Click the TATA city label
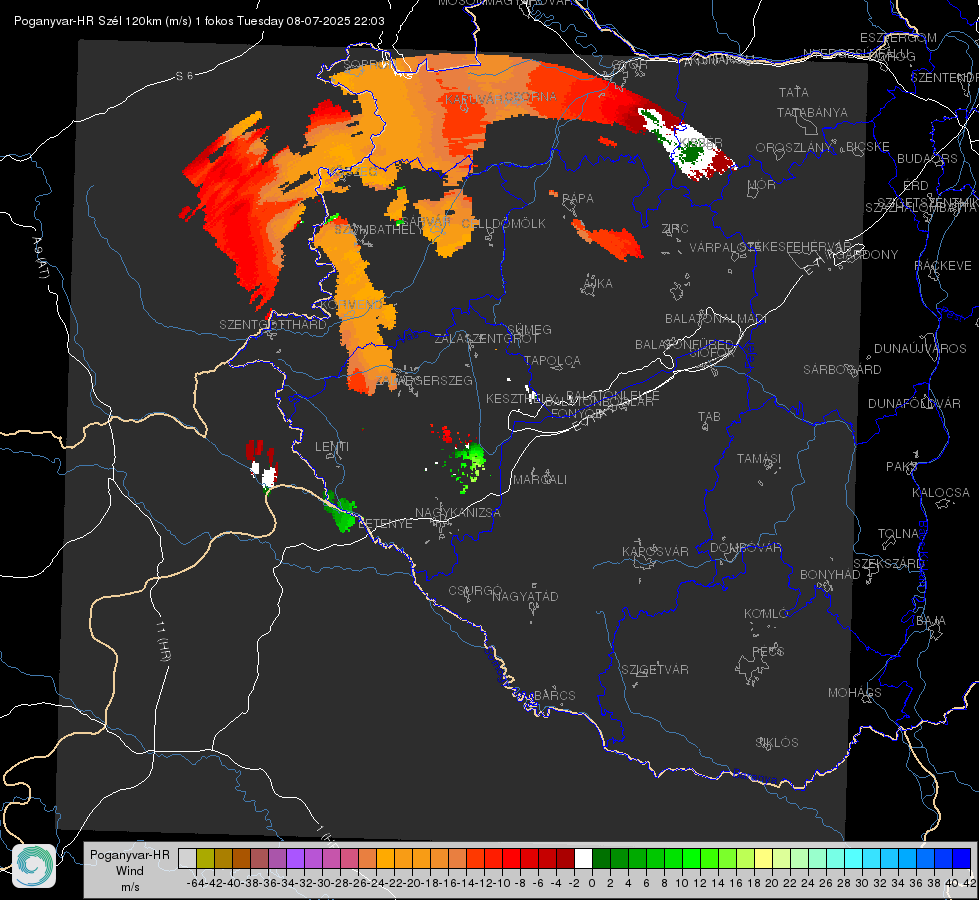The height and width of the screenshot is (900, 979). pos(794,92)
